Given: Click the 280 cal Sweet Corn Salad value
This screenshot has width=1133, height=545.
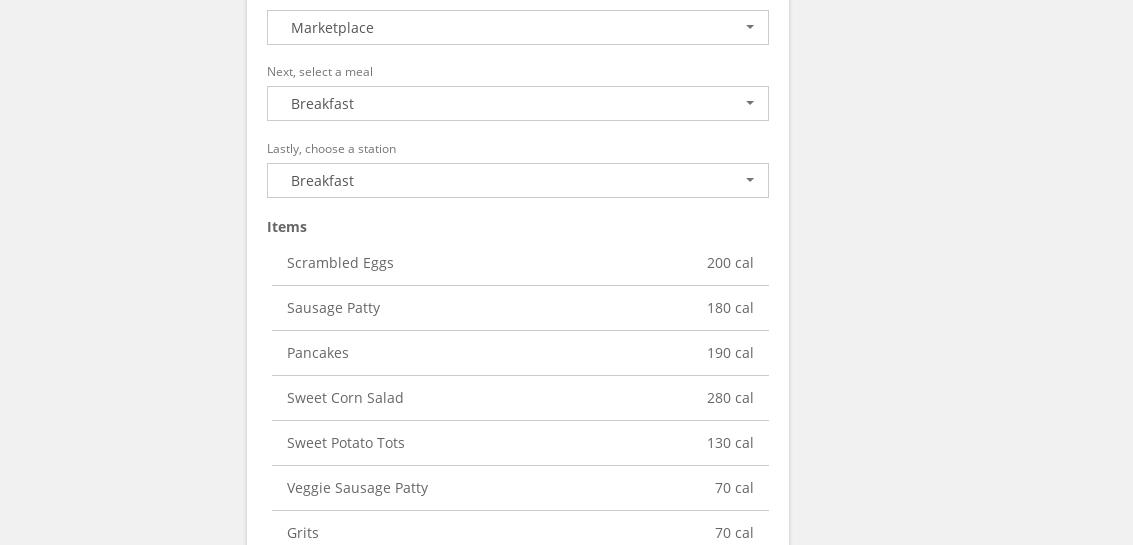Looking at the screenshot, I should click(730, 398).
